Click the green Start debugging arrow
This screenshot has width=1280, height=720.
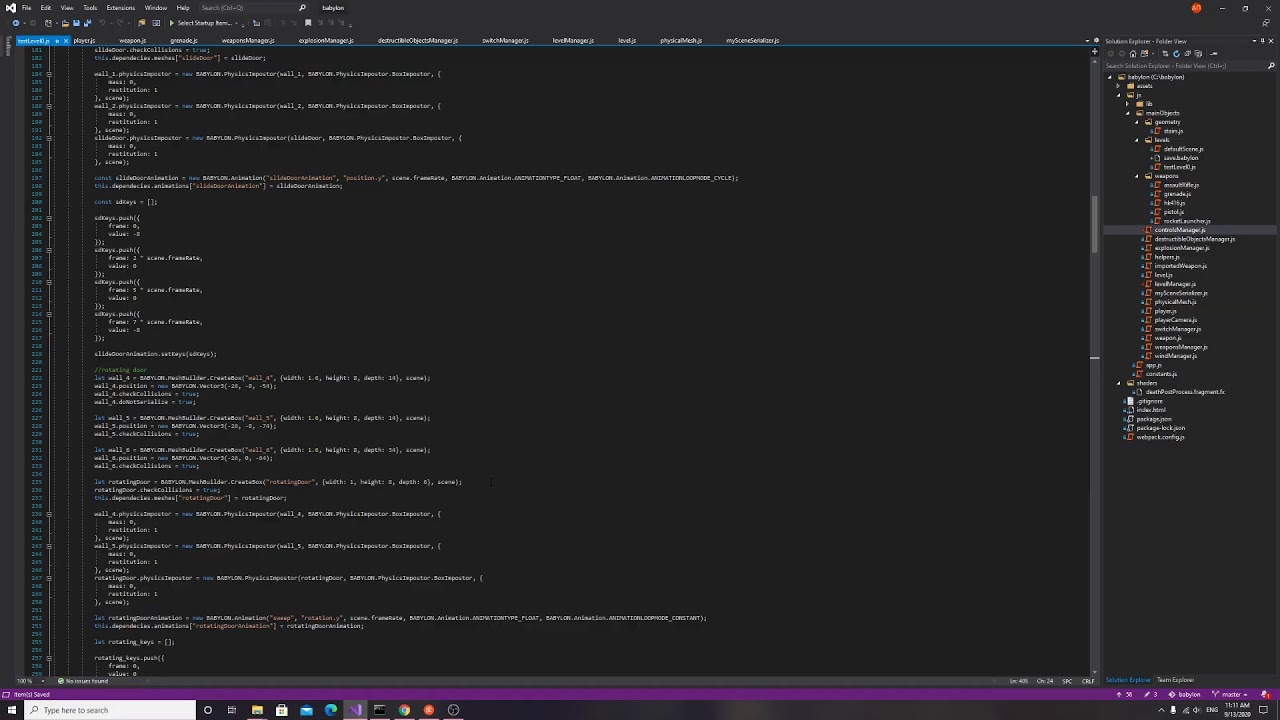(171, 23)
